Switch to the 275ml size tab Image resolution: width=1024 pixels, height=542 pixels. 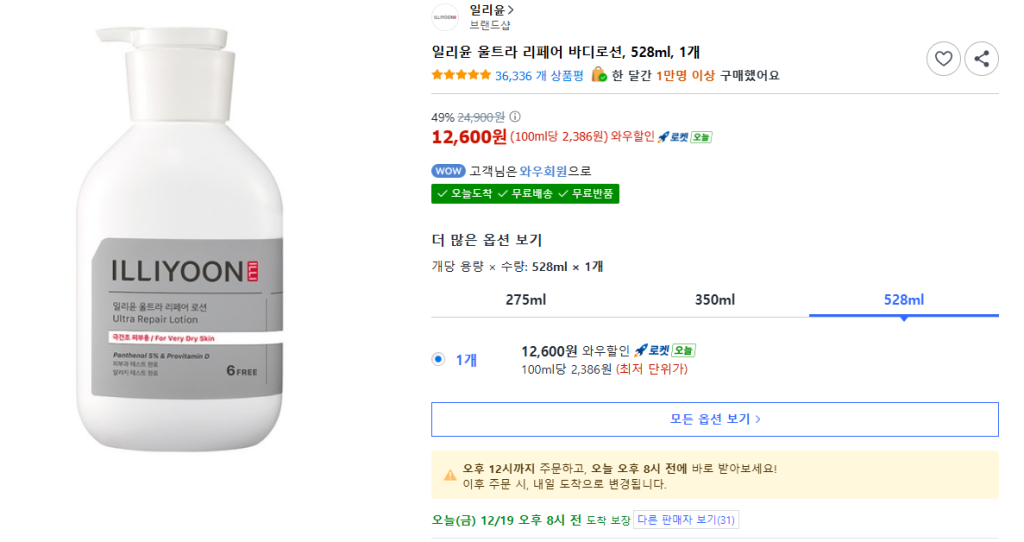point(525,300)
